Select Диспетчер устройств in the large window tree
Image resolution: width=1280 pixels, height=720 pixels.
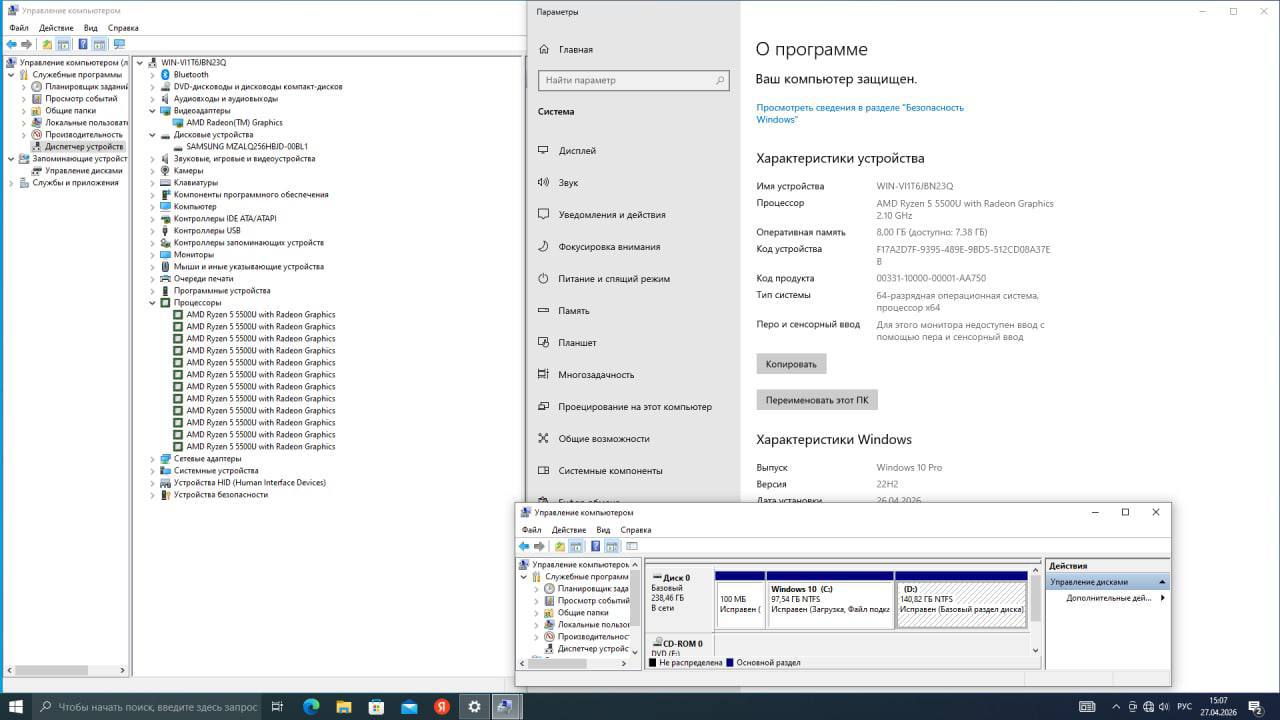84,147
